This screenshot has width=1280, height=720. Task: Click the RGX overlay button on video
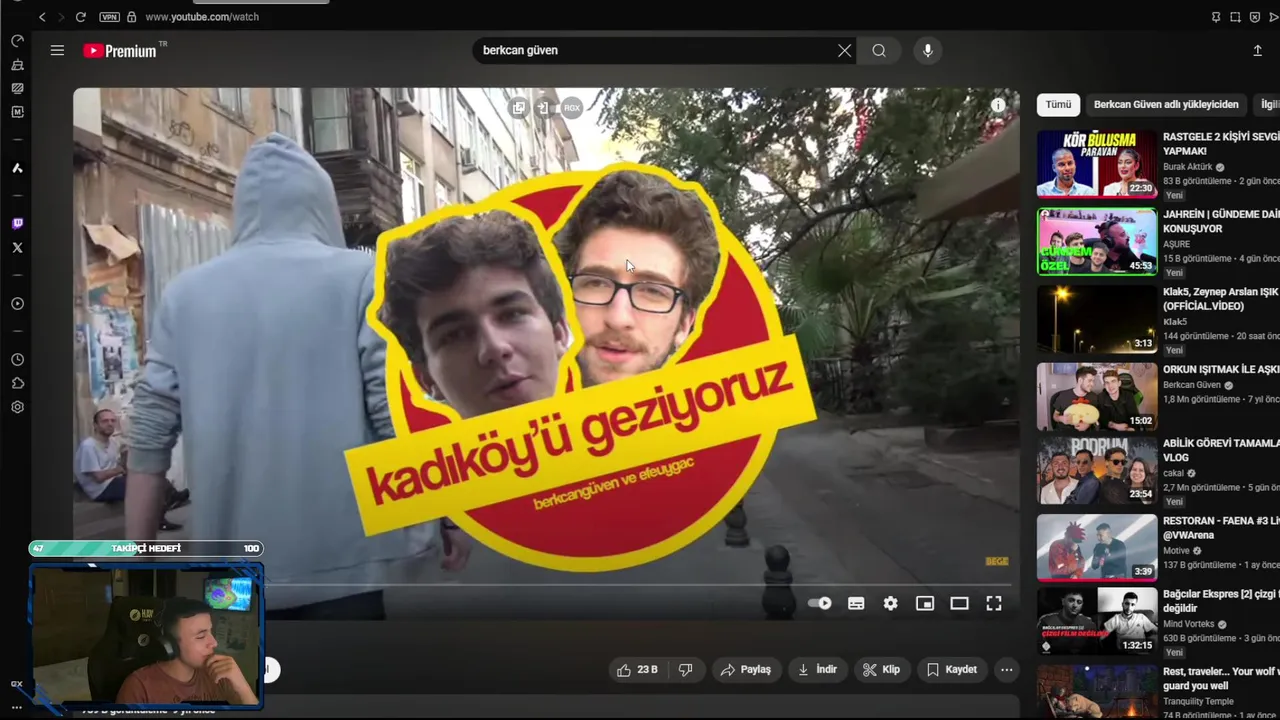(x=571, y=107)
